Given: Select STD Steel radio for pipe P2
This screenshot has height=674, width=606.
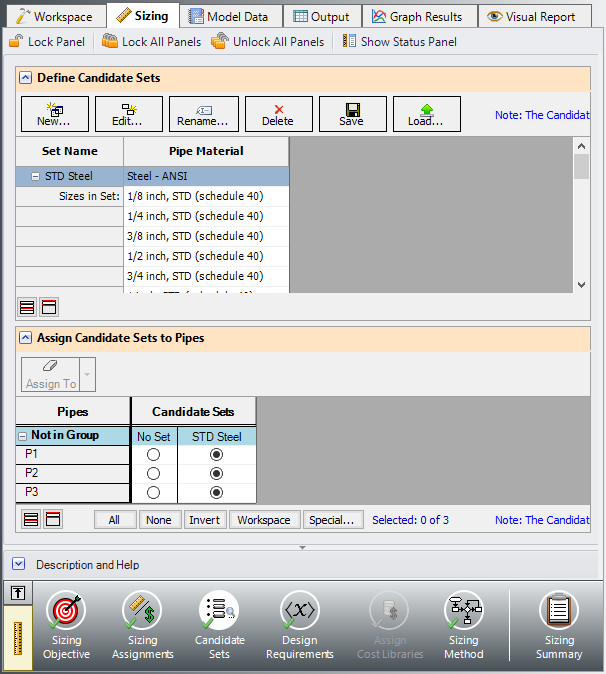Looking at the screenshot, I should 216,474.
